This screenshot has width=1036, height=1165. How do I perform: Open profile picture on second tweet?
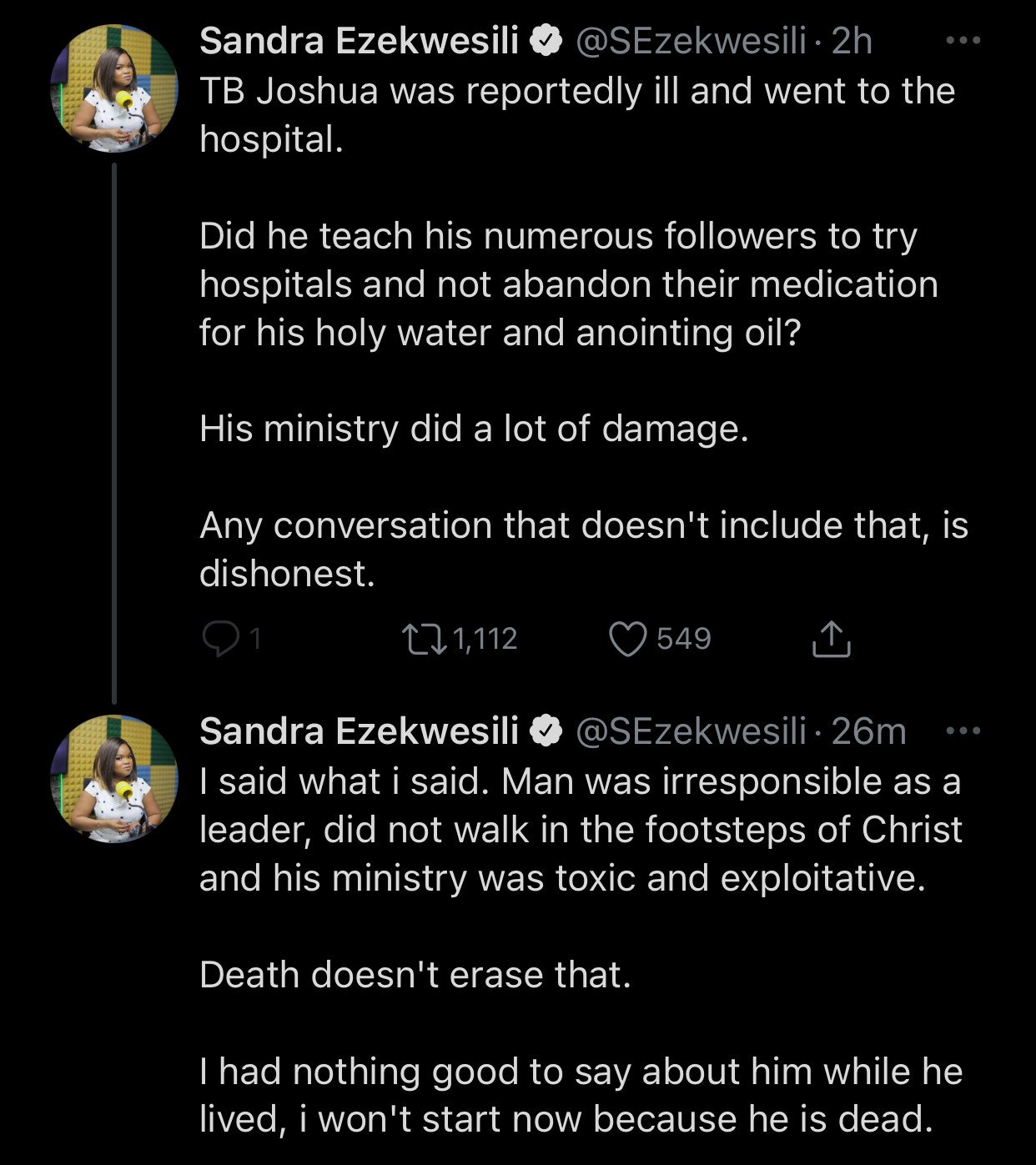(x=114, y=779)
